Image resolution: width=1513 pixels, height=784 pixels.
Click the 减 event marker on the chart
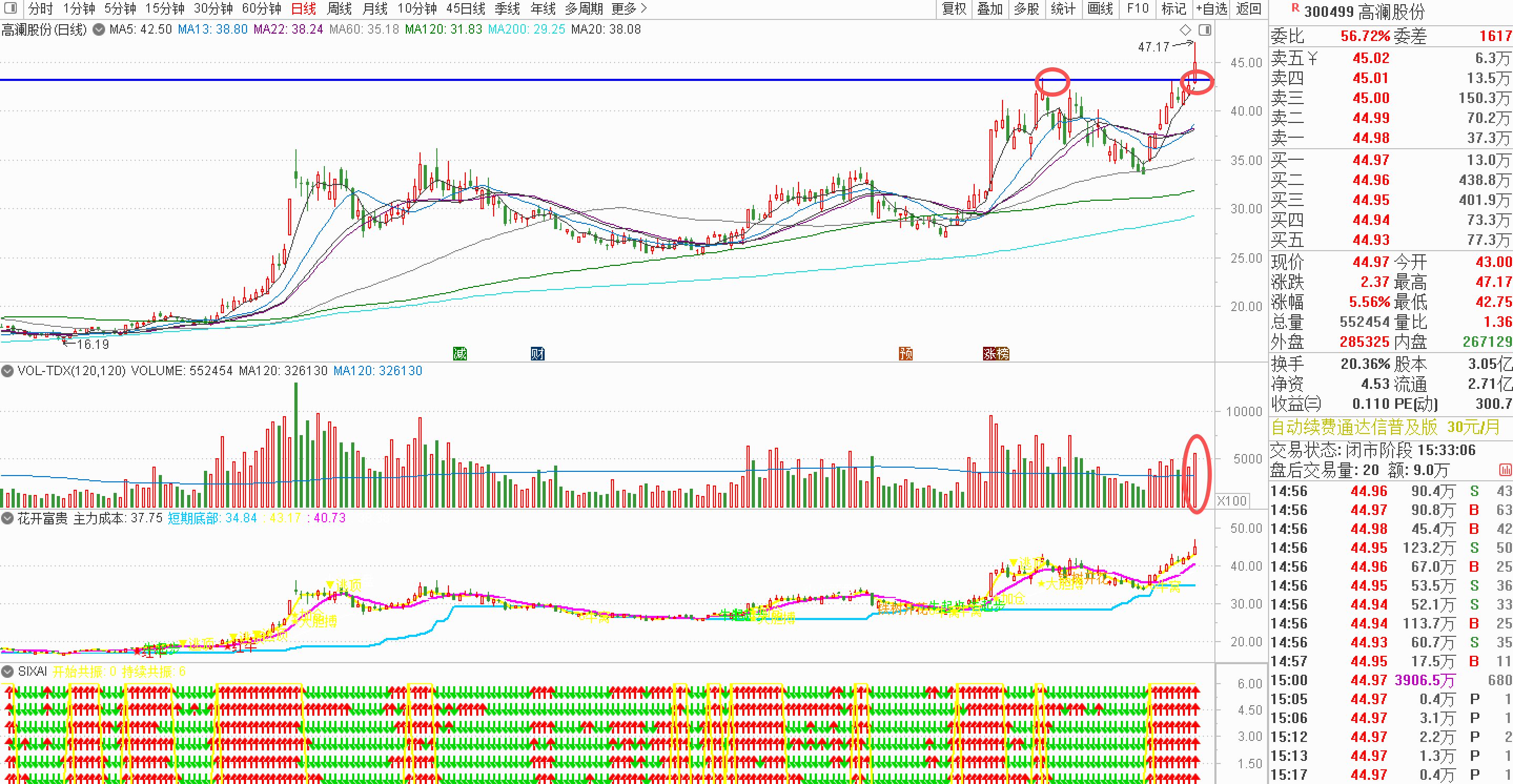point(460,354)
